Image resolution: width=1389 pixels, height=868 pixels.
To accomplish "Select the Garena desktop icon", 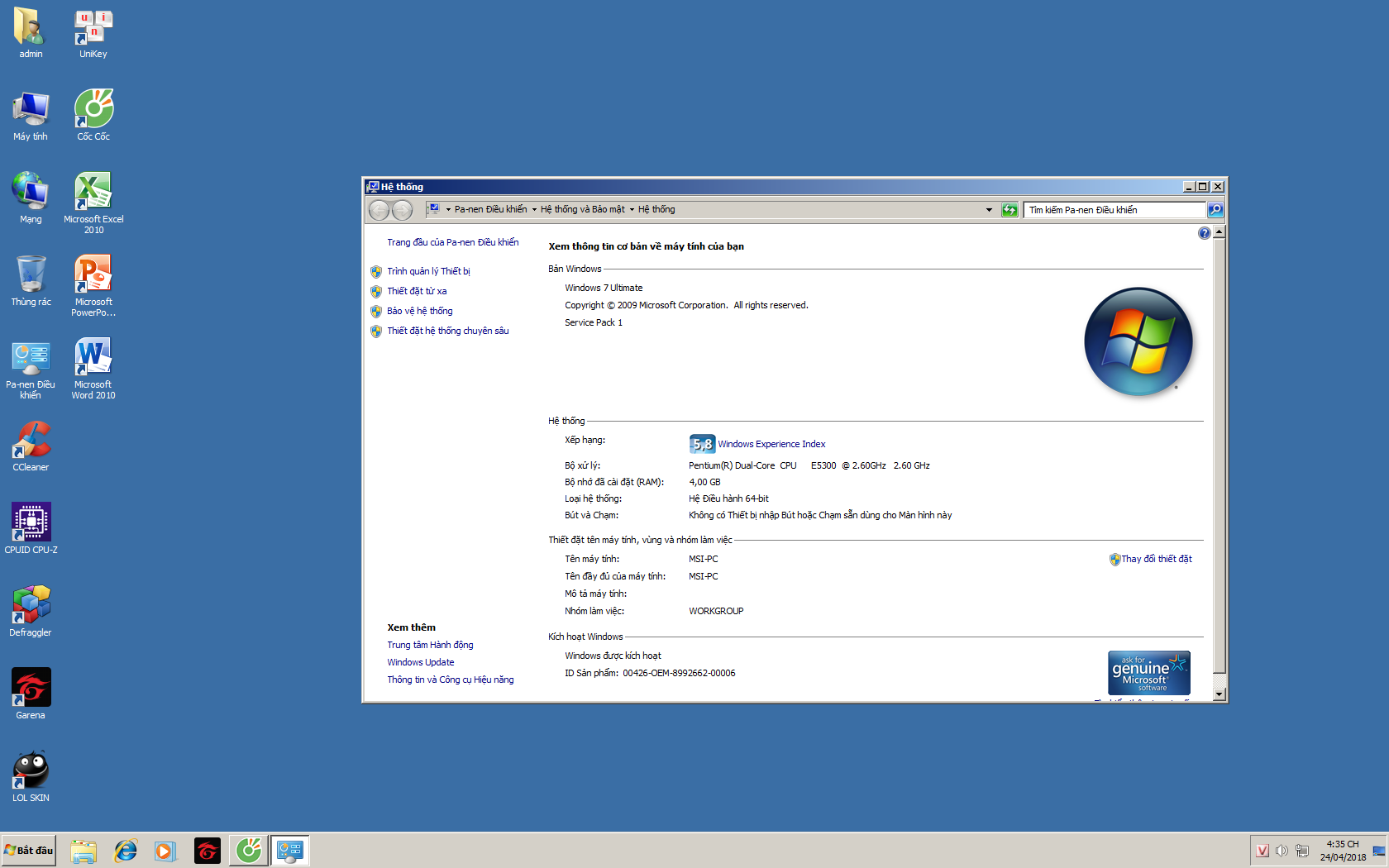I will click(x=31, y=694).
